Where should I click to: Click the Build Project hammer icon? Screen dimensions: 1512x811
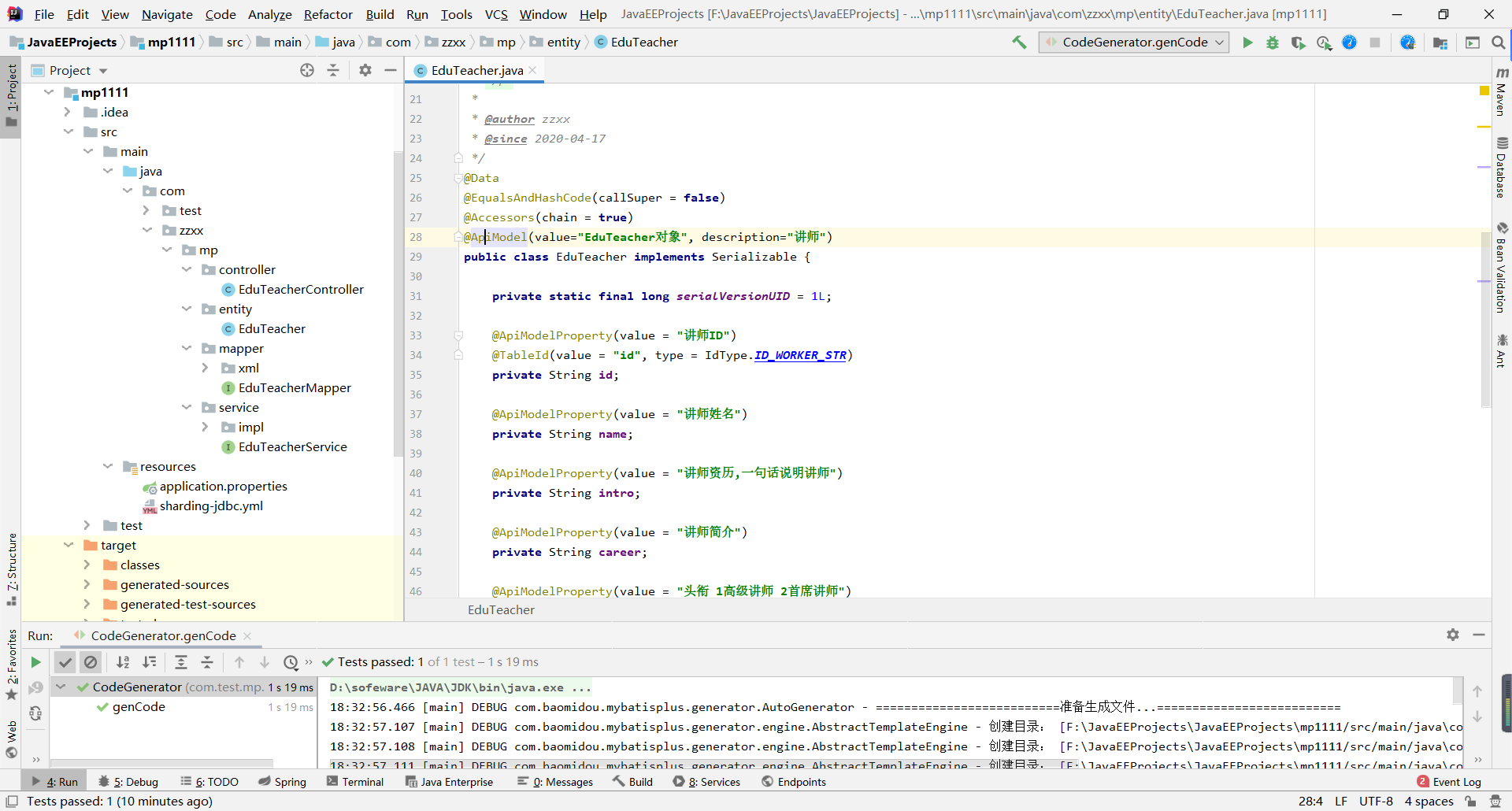point(1019,43)
